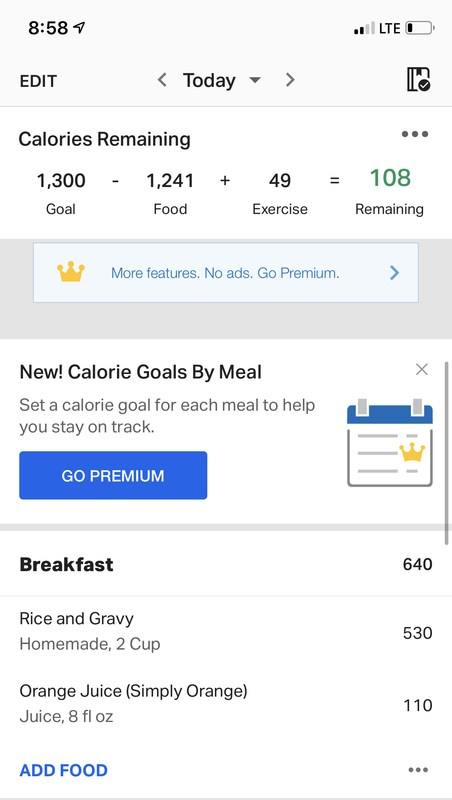Open Calories Remaining more options dots
Image resolution: width=452 pixels, height=800 pixels.
click(x=415, y=135)
